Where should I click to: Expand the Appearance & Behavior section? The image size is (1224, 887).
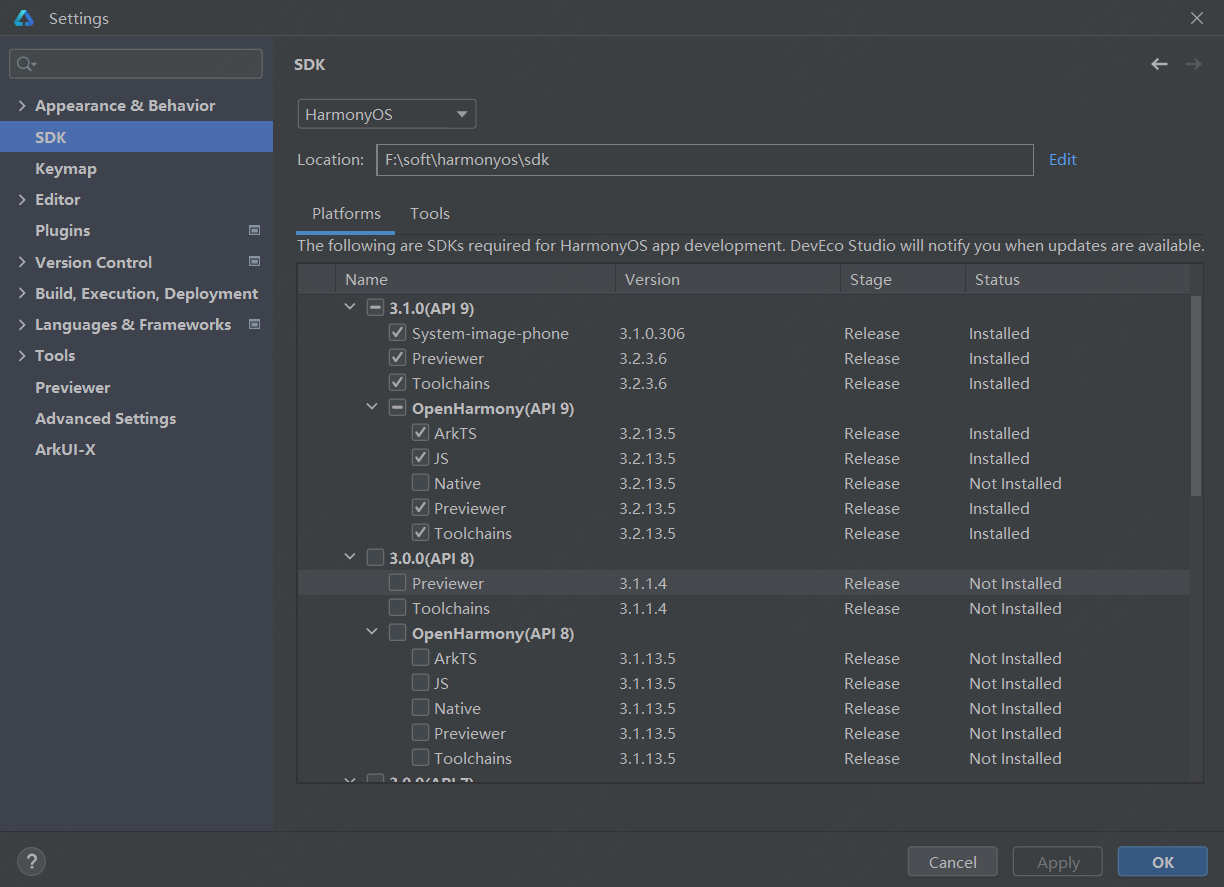coord(22,106)
